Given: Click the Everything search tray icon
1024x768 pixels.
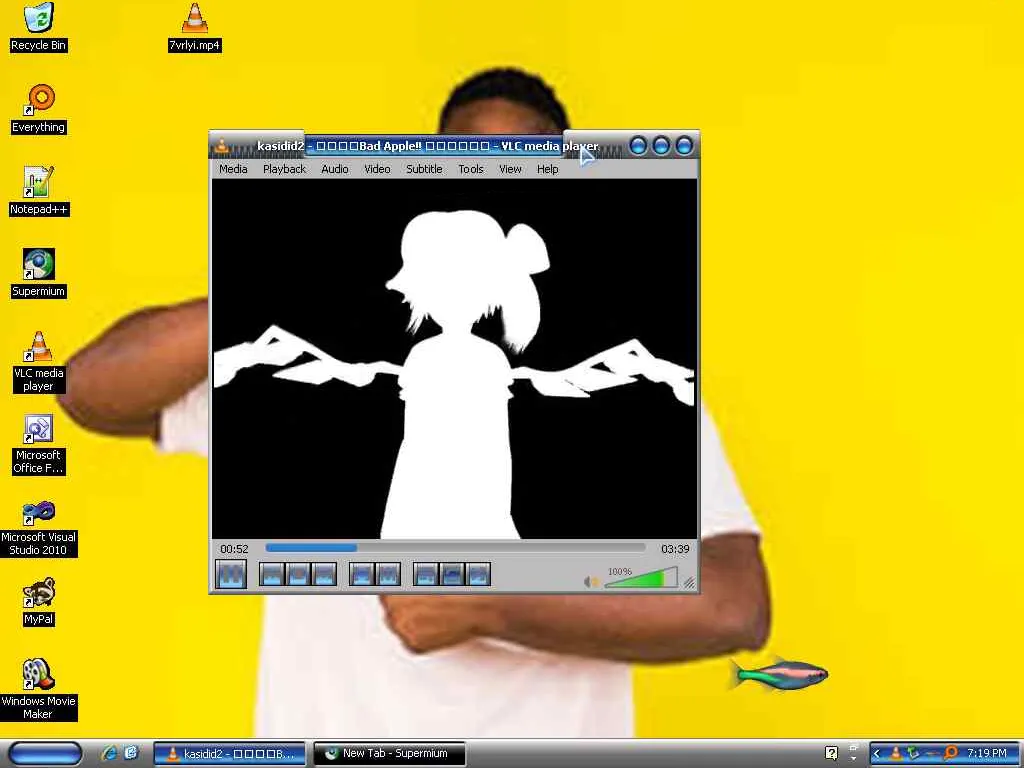Looking at the screenshot, I should [x=952, y=754].
